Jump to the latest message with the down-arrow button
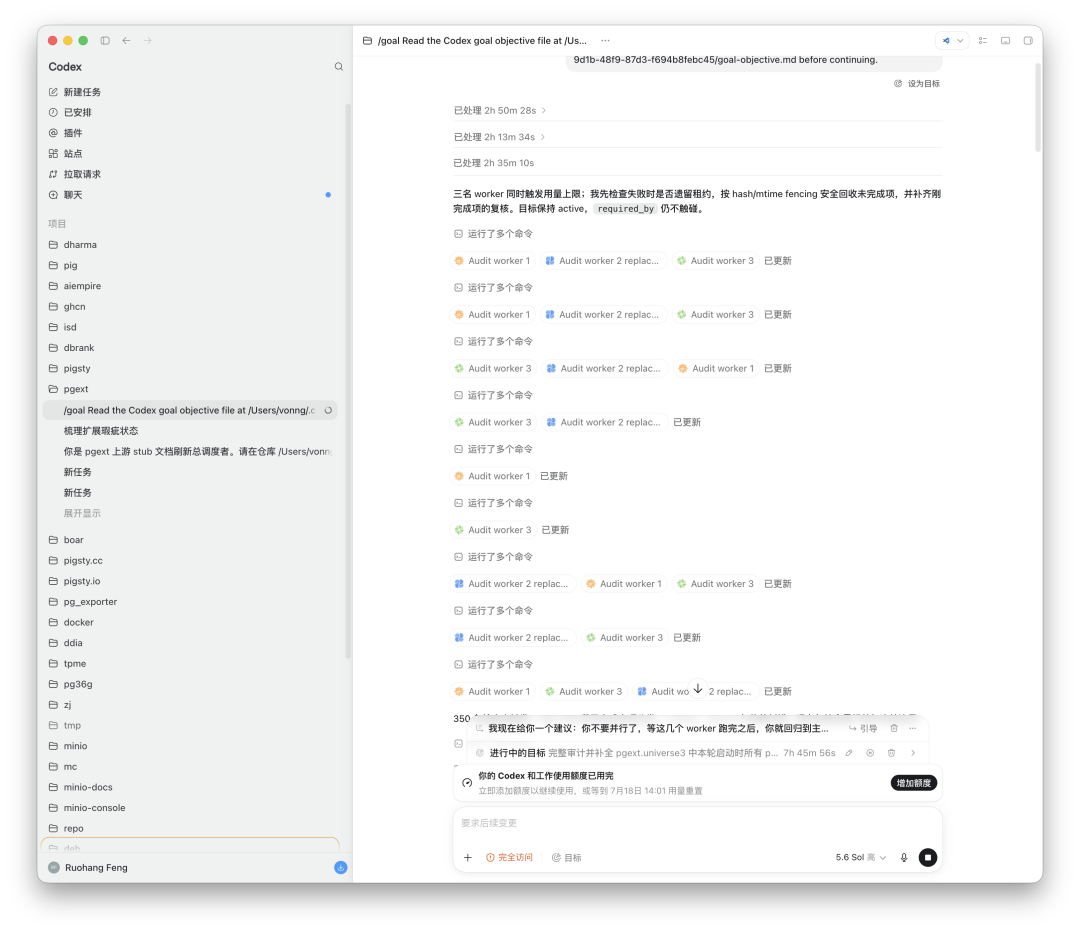Screen dimensions: 1080x932 pyautogui.click(x=698, y=689)
